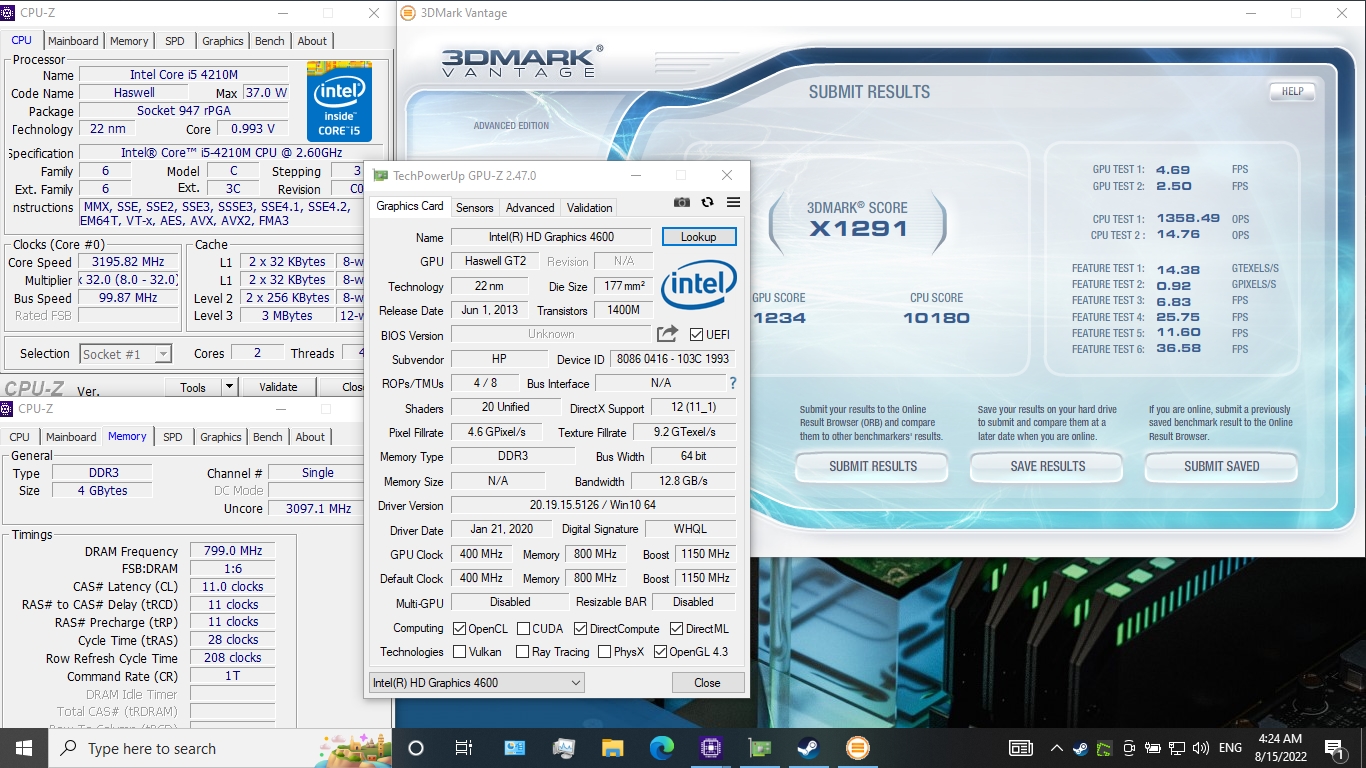Click the taskbar search box
1366x768 pixels.
coord(220,748)
